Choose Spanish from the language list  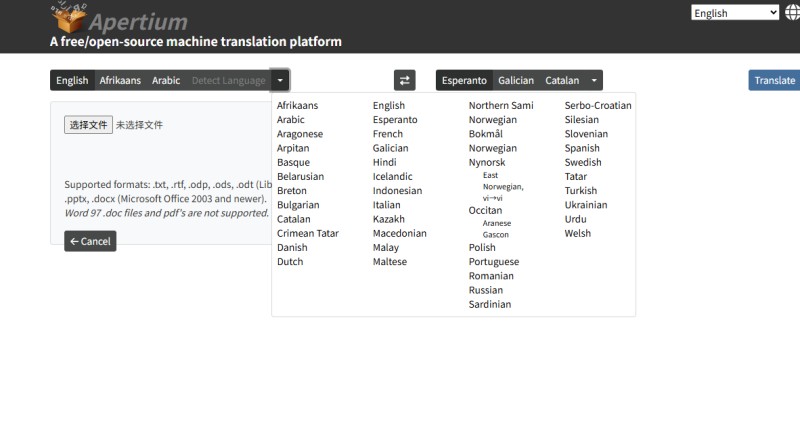(x=582, y=148)
